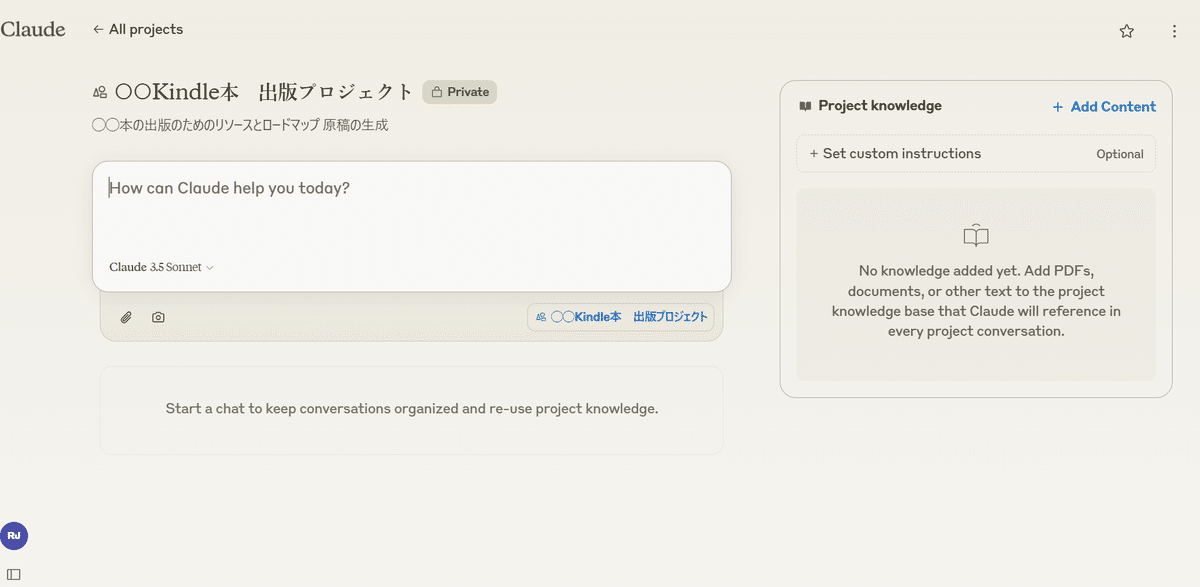The height and width of the screenshot is (587, 1200).
Task: Open the three-dot project options menu
Action: (x=1174, y=31)
